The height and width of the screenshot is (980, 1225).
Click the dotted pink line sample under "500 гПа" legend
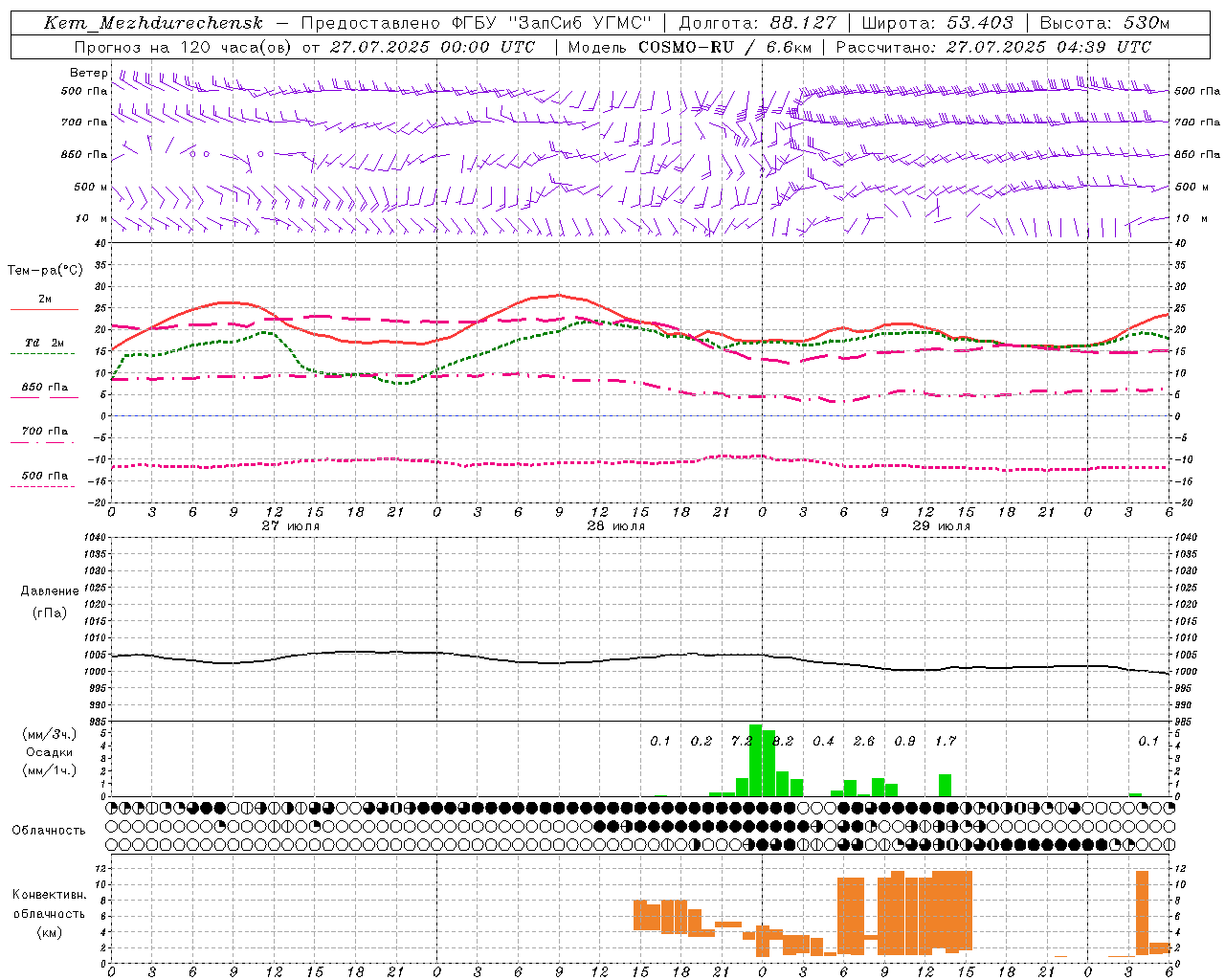44,486
